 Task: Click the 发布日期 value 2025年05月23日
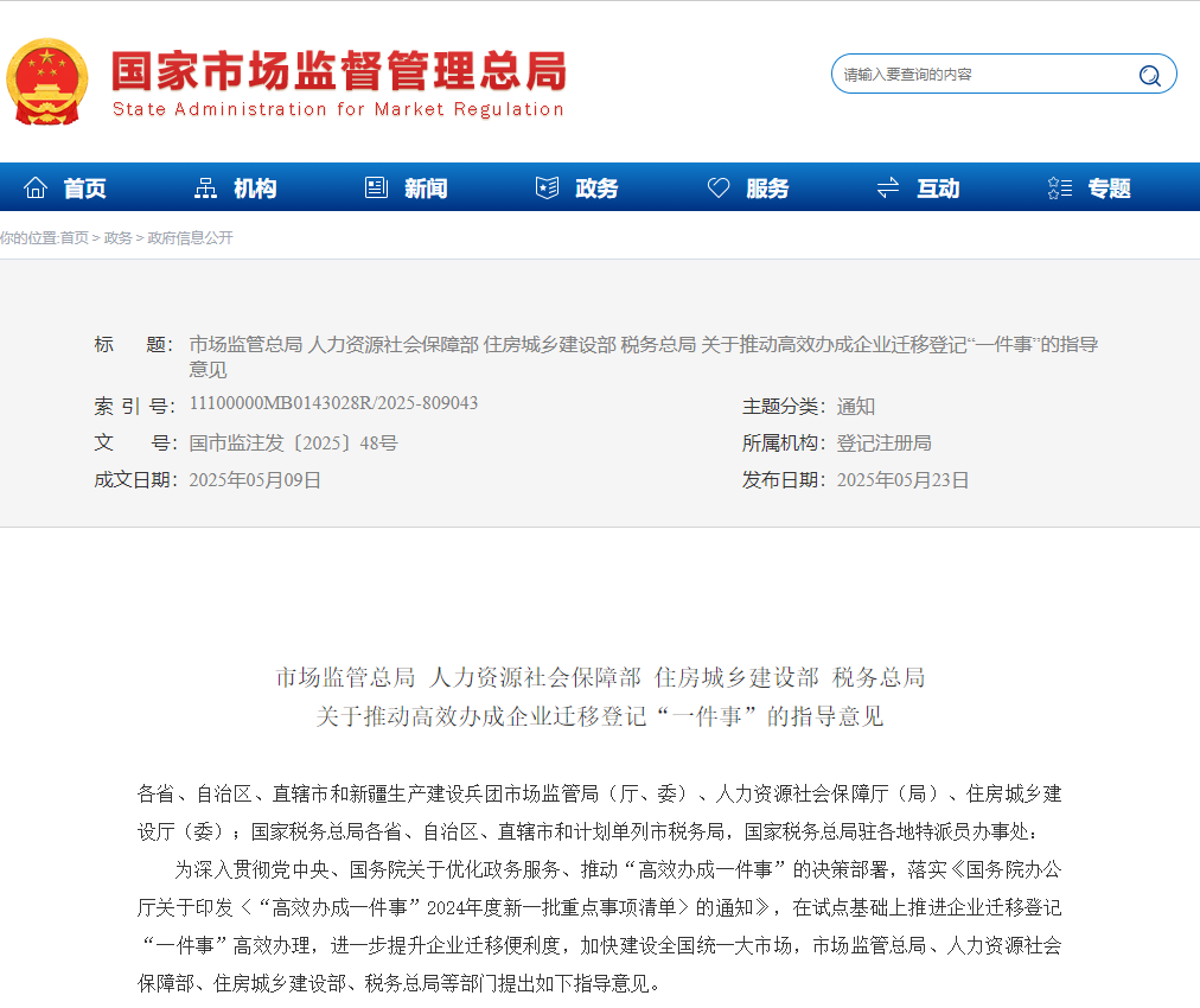click(903, 480)
